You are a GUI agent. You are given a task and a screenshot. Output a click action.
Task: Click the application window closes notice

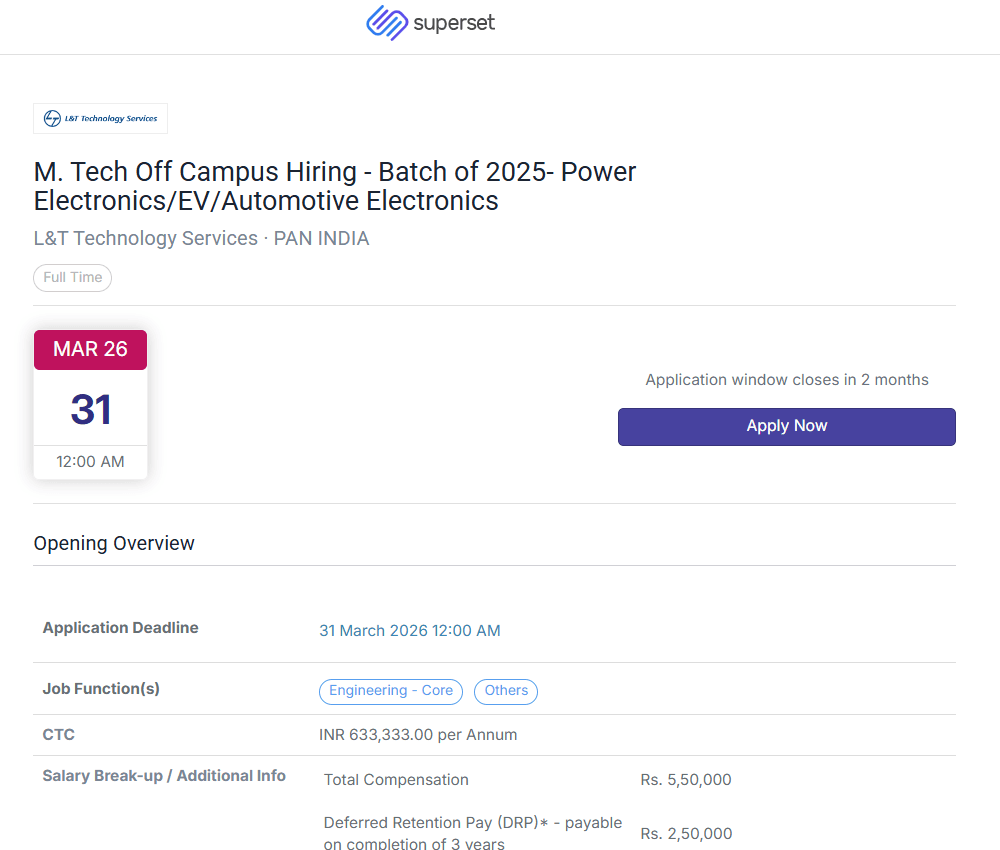point(786,380)
